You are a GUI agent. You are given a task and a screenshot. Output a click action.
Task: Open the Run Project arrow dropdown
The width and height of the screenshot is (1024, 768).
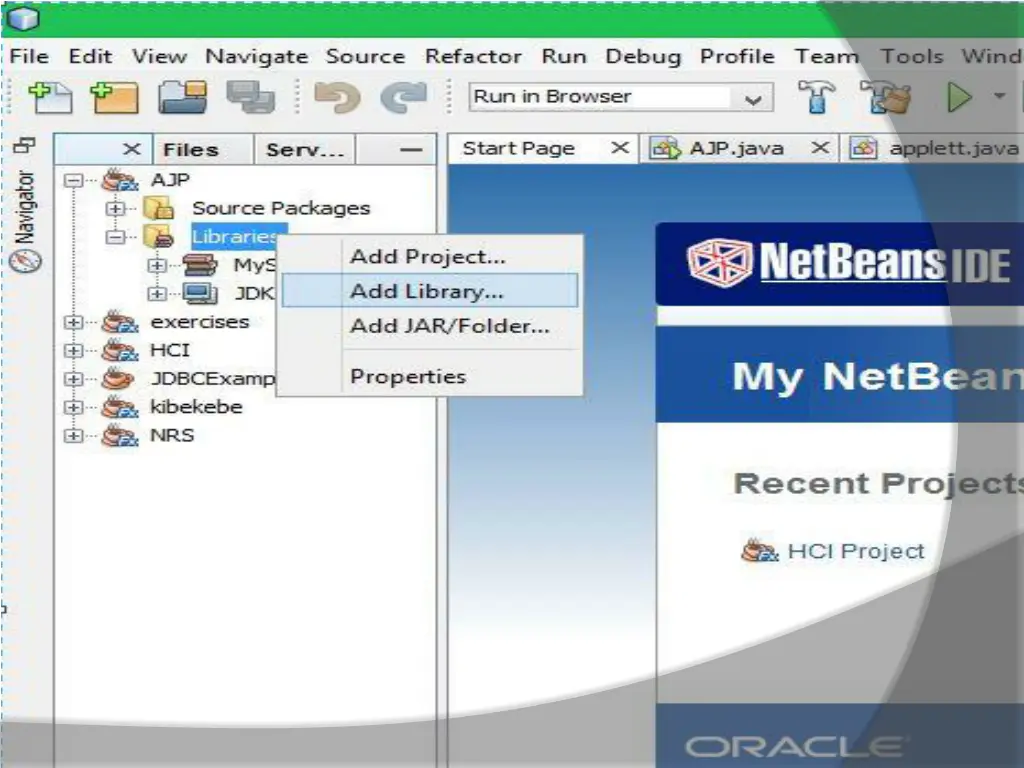tap(999, 97)
